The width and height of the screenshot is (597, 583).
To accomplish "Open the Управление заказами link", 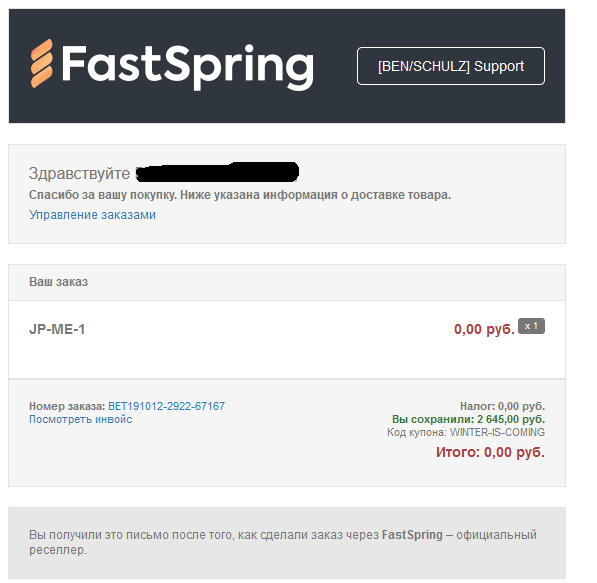I will click(x=93, y=215).
